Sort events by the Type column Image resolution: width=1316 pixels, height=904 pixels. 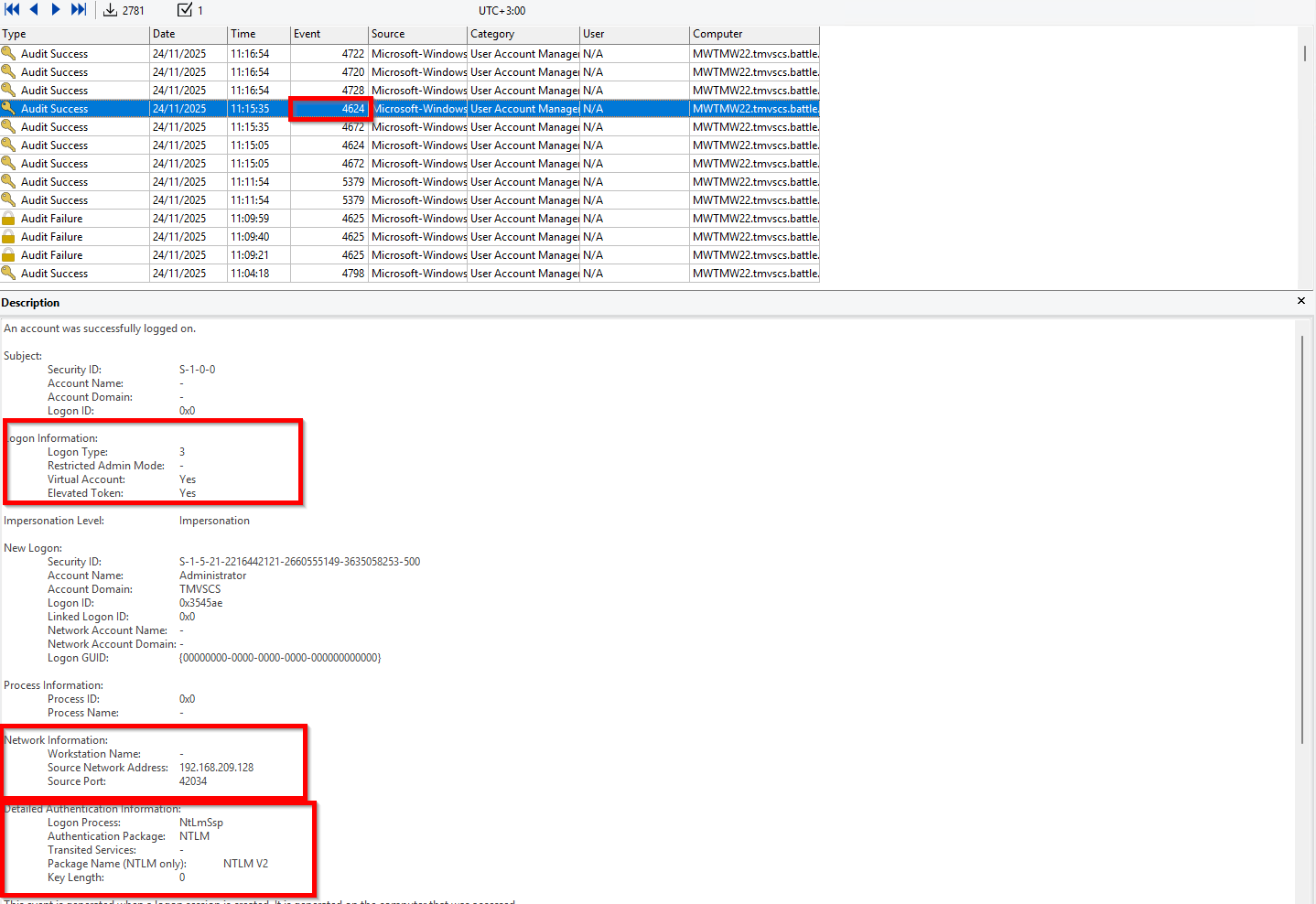pos(74,34)
